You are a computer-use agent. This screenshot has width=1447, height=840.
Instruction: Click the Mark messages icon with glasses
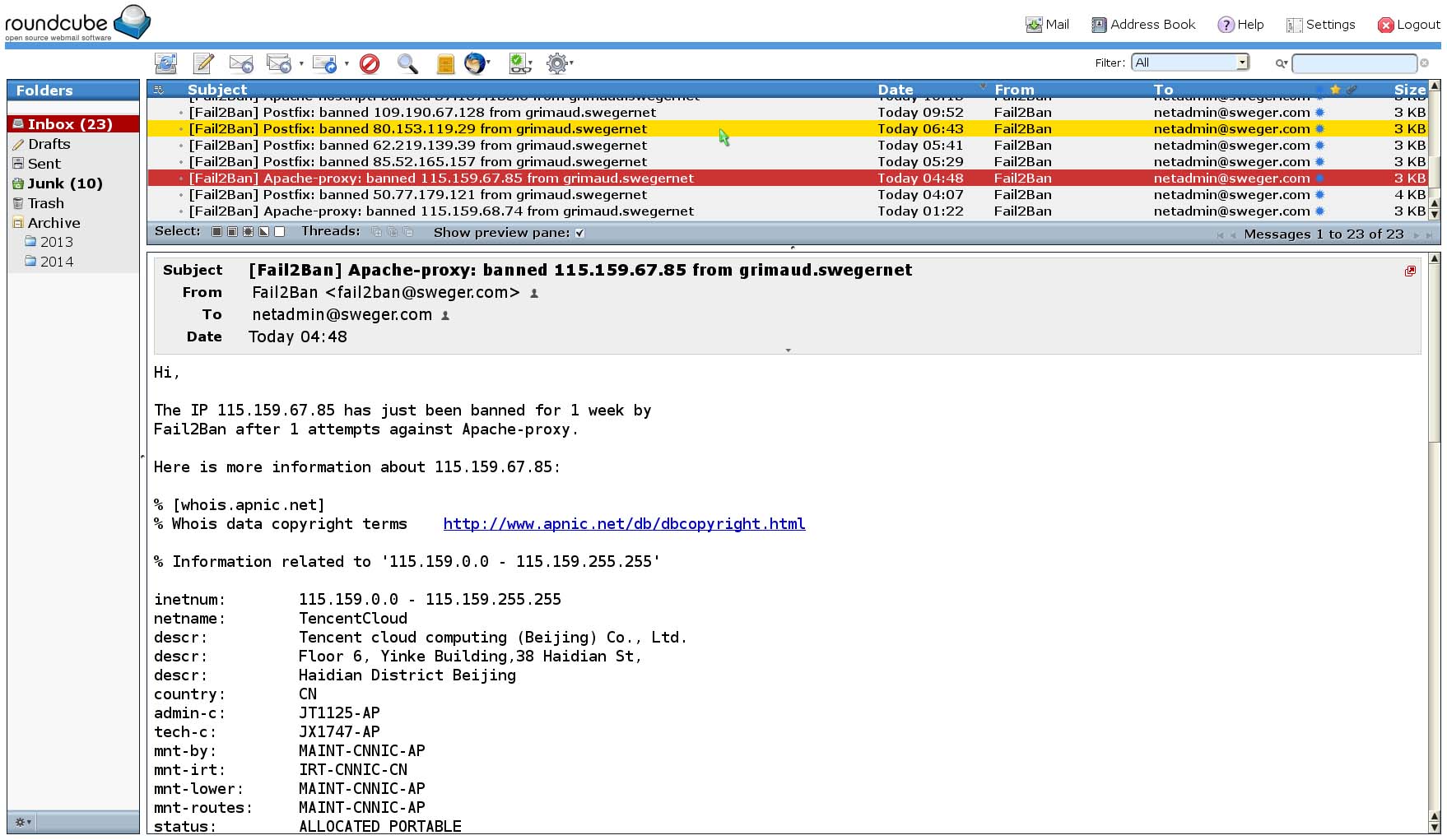point(519,63)
